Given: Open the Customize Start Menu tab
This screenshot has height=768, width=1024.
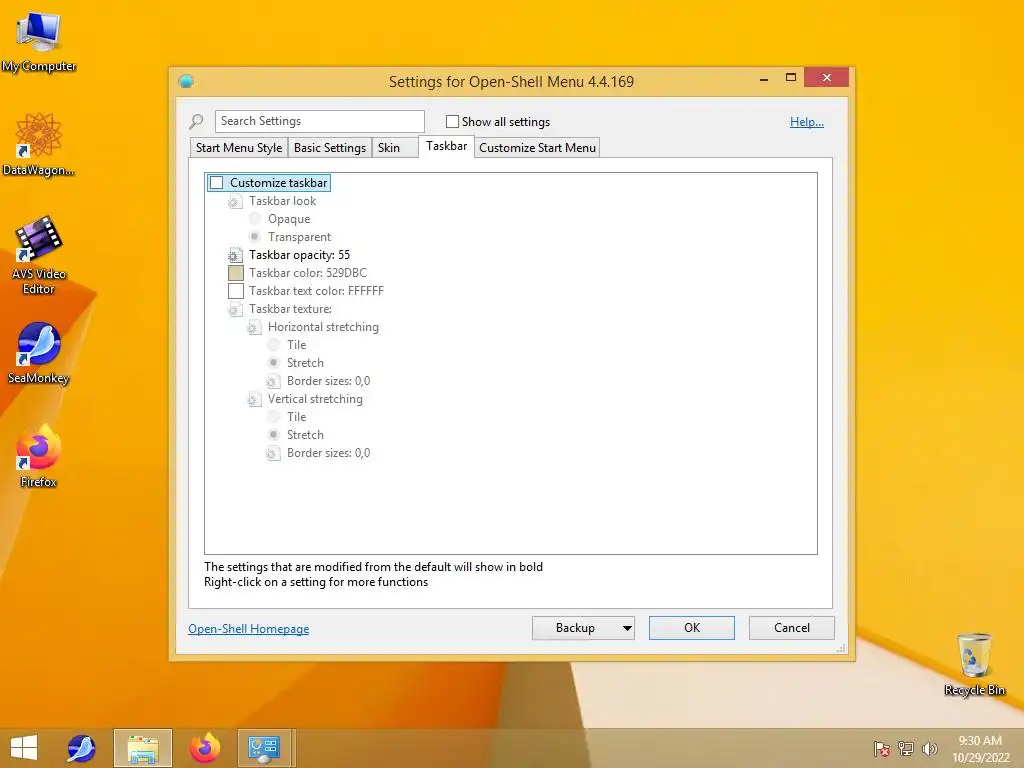Looking at the screenshot, I should pos(537,148).
